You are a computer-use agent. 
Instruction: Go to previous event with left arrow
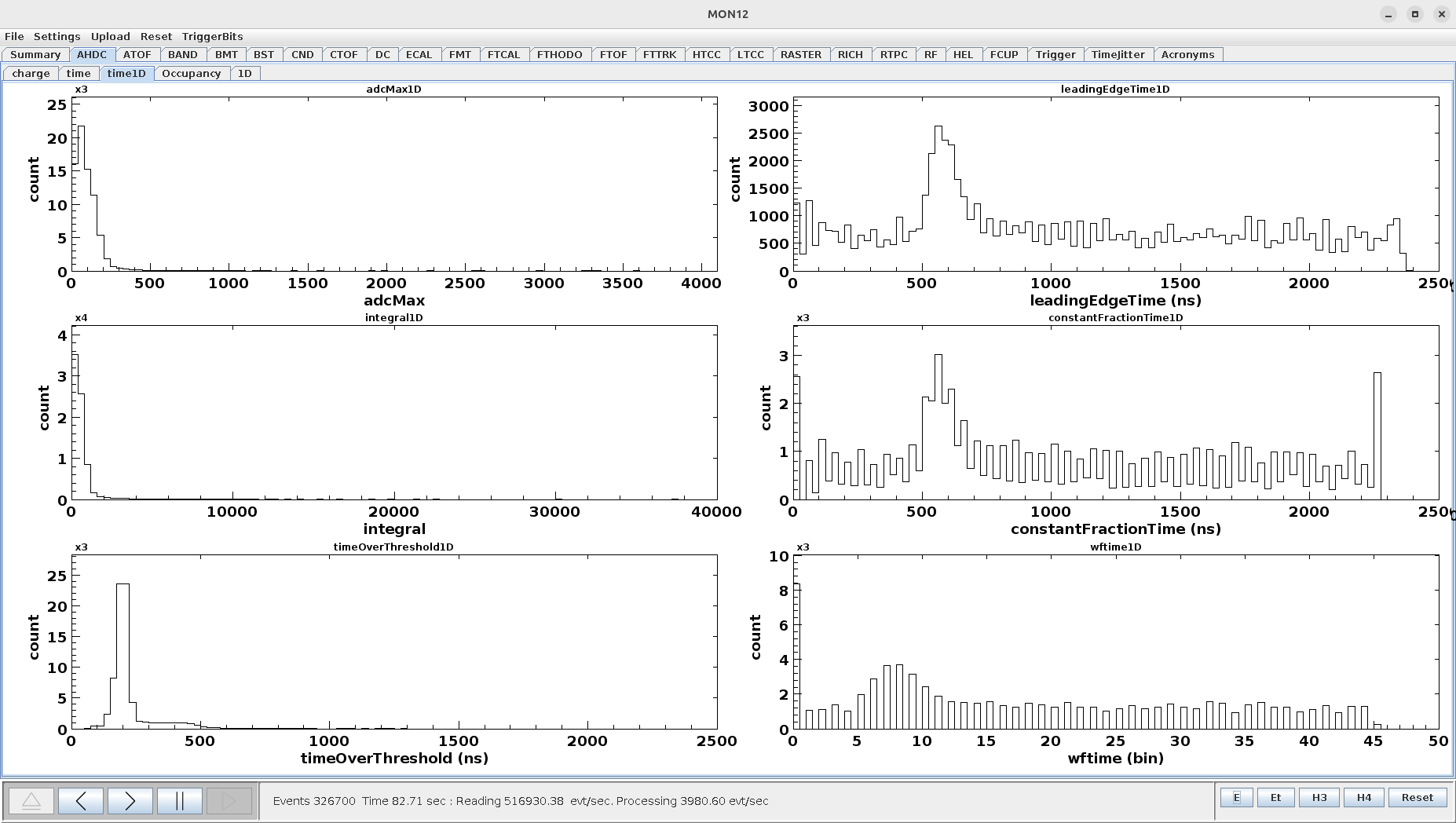81,801
